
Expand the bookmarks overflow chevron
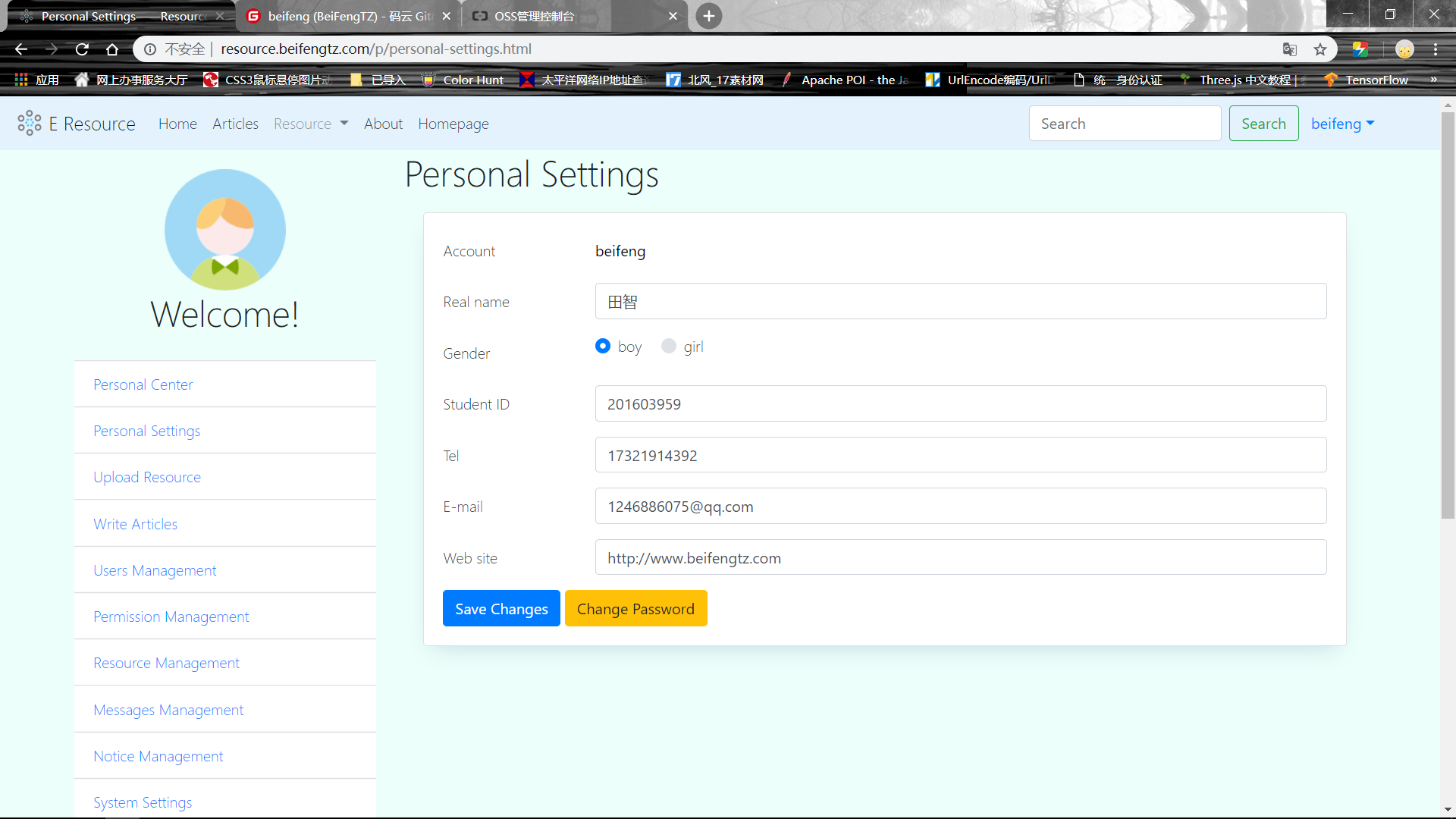(x=1433, y=80)
